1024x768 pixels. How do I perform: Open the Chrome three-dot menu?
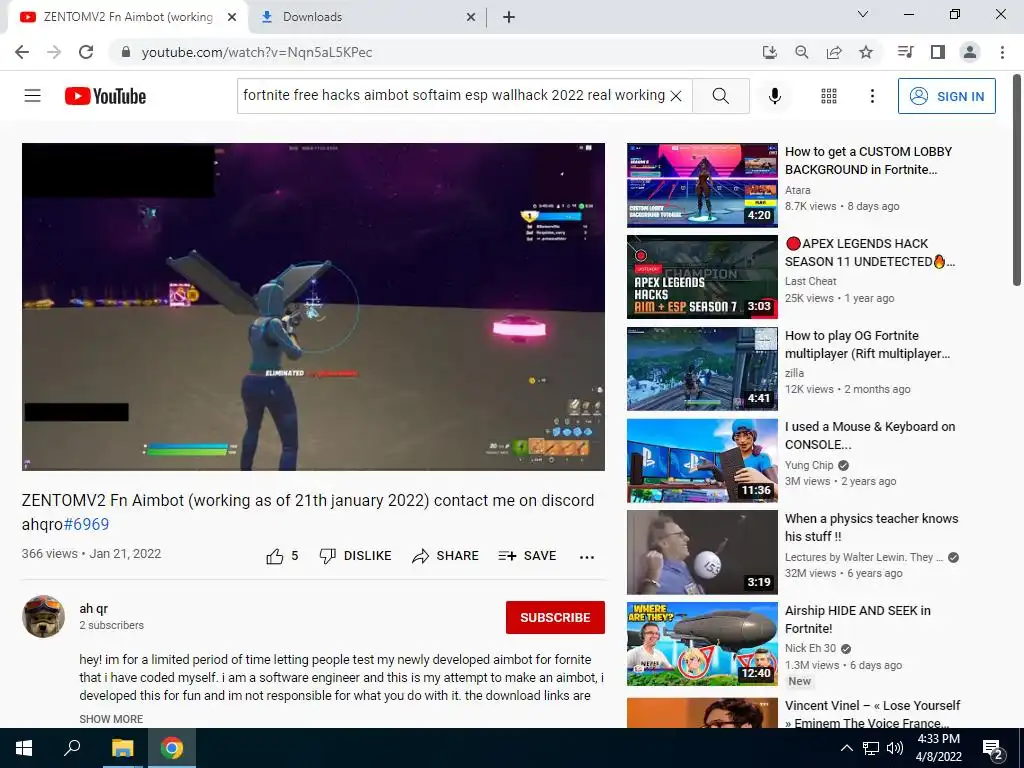pyautogui.click(x=1002, y=52)
